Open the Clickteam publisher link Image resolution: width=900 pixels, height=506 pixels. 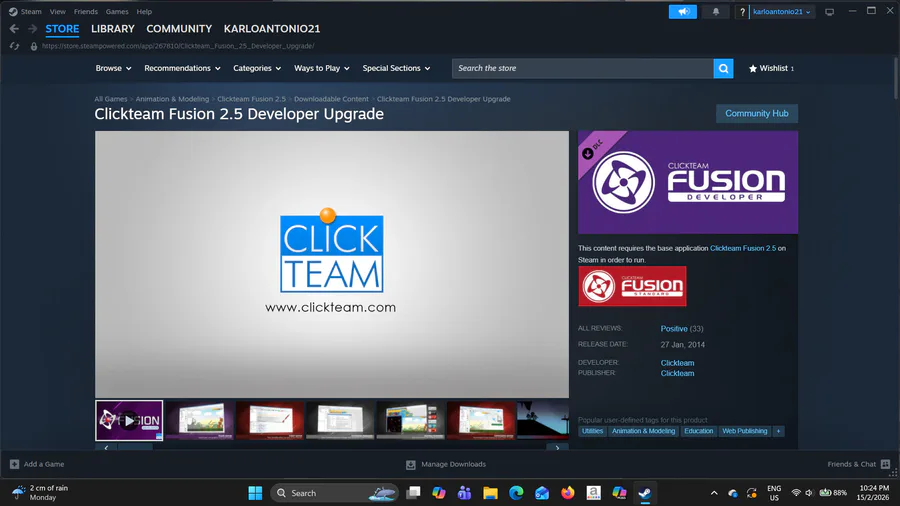click(x=677, y=373)
